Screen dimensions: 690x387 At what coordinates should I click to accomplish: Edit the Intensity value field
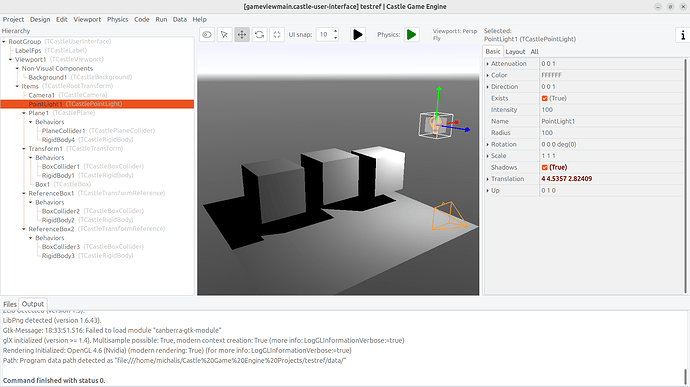pyautogui.click(x=611, y=110)
